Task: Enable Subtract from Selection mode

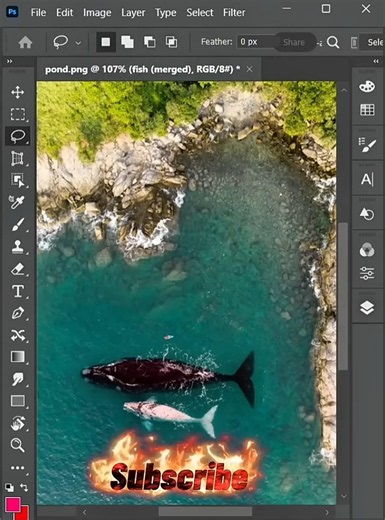Action: [149, 42]
